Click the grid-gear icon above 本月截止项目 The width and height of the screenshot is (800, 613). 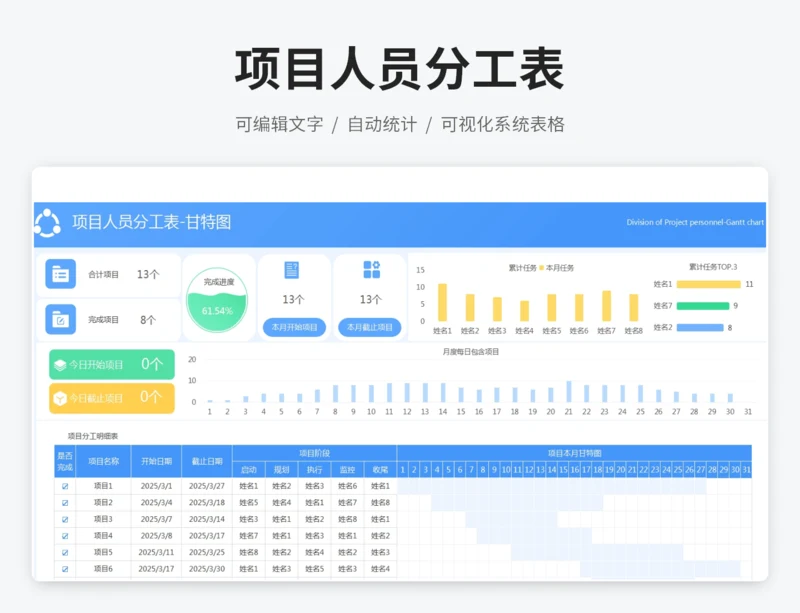point(371,269)
